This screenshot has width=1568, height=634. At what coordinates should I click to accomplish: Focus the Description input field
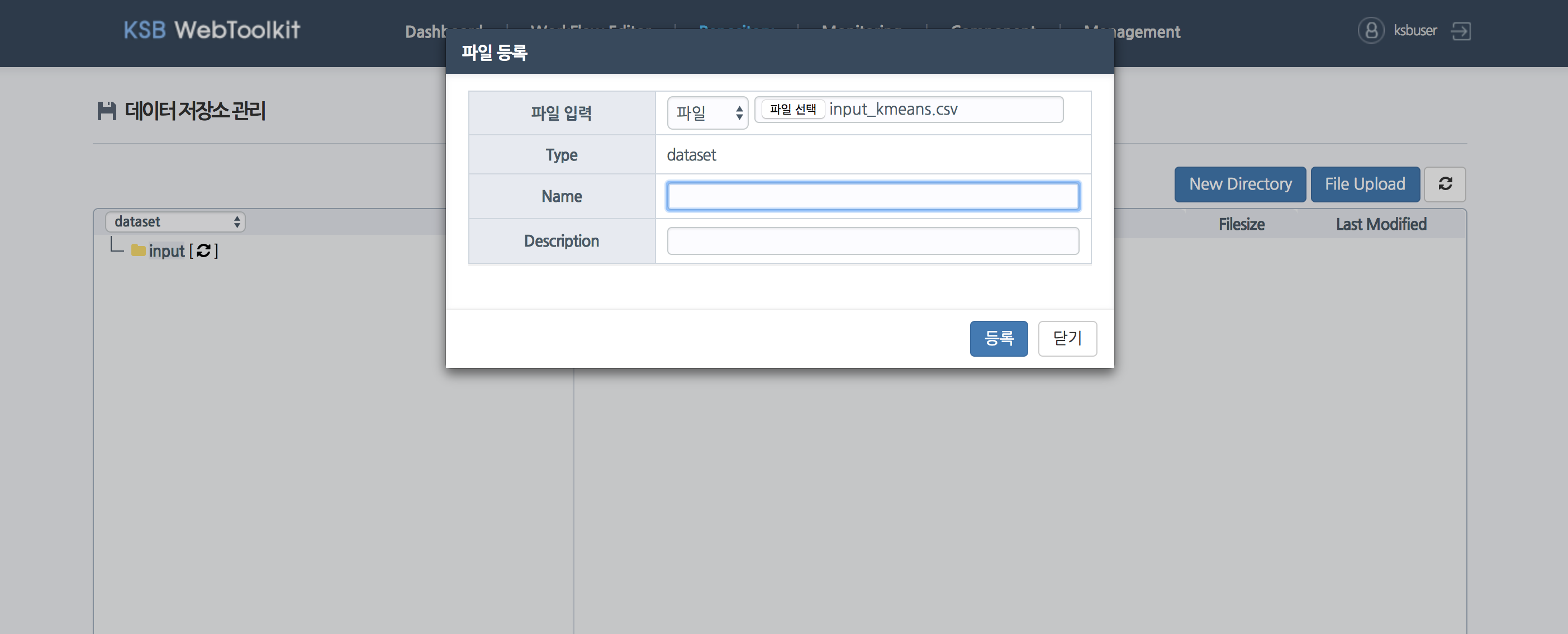pyautogui.click(x=873, y=240)
